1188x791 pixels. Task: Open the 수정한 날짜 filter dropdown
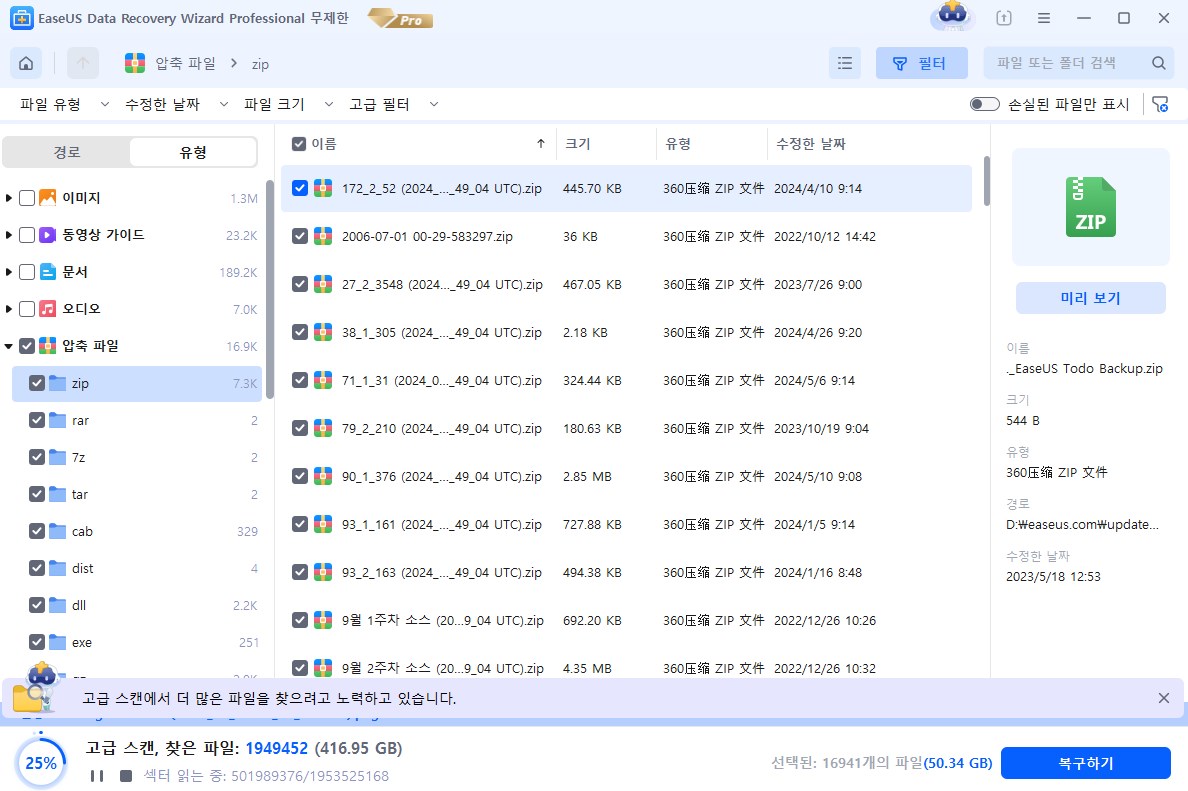pyautogui.click(x=177, y=105)
